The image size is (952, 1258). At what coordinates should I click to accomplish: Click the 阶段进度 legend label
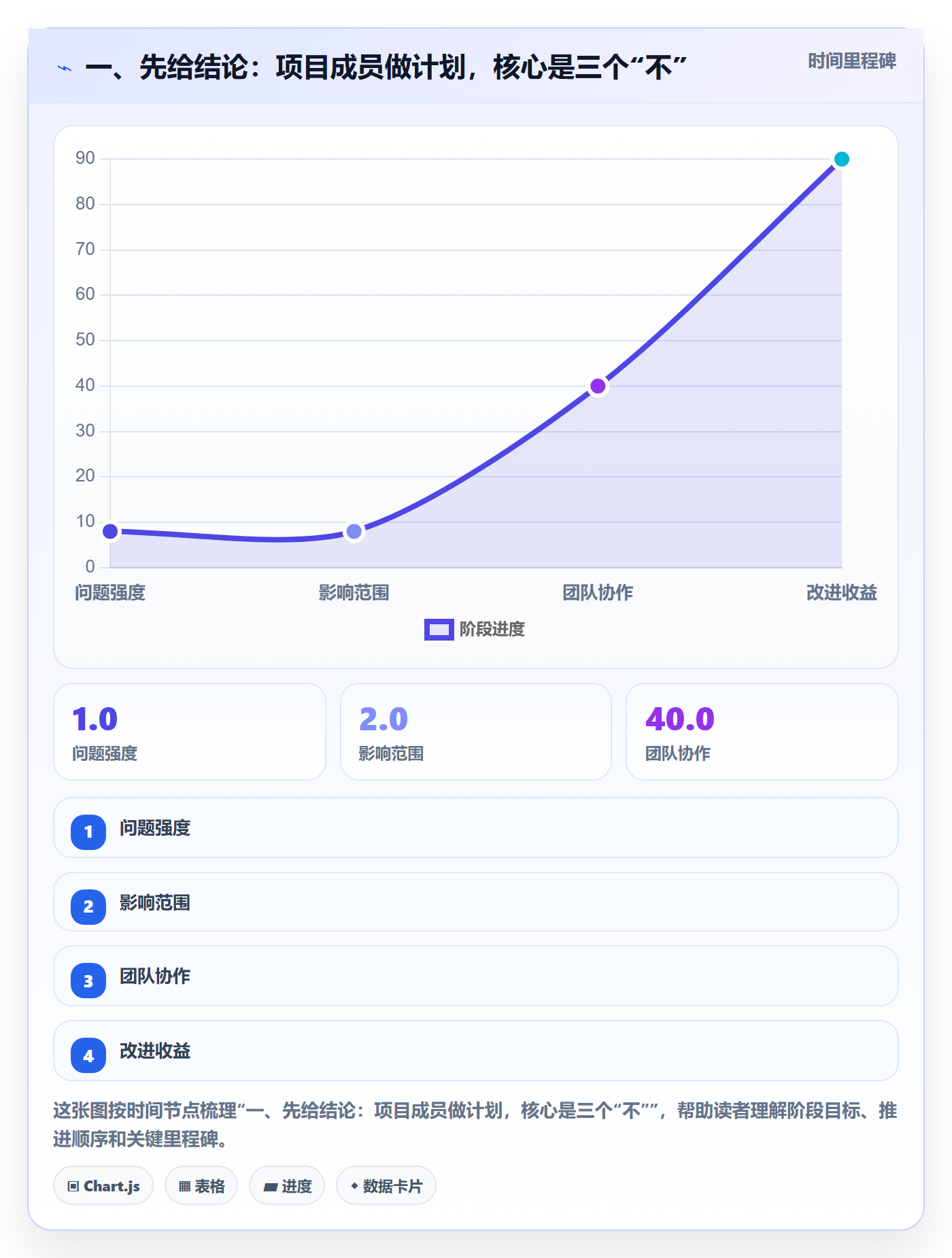(x=492, y=630)
